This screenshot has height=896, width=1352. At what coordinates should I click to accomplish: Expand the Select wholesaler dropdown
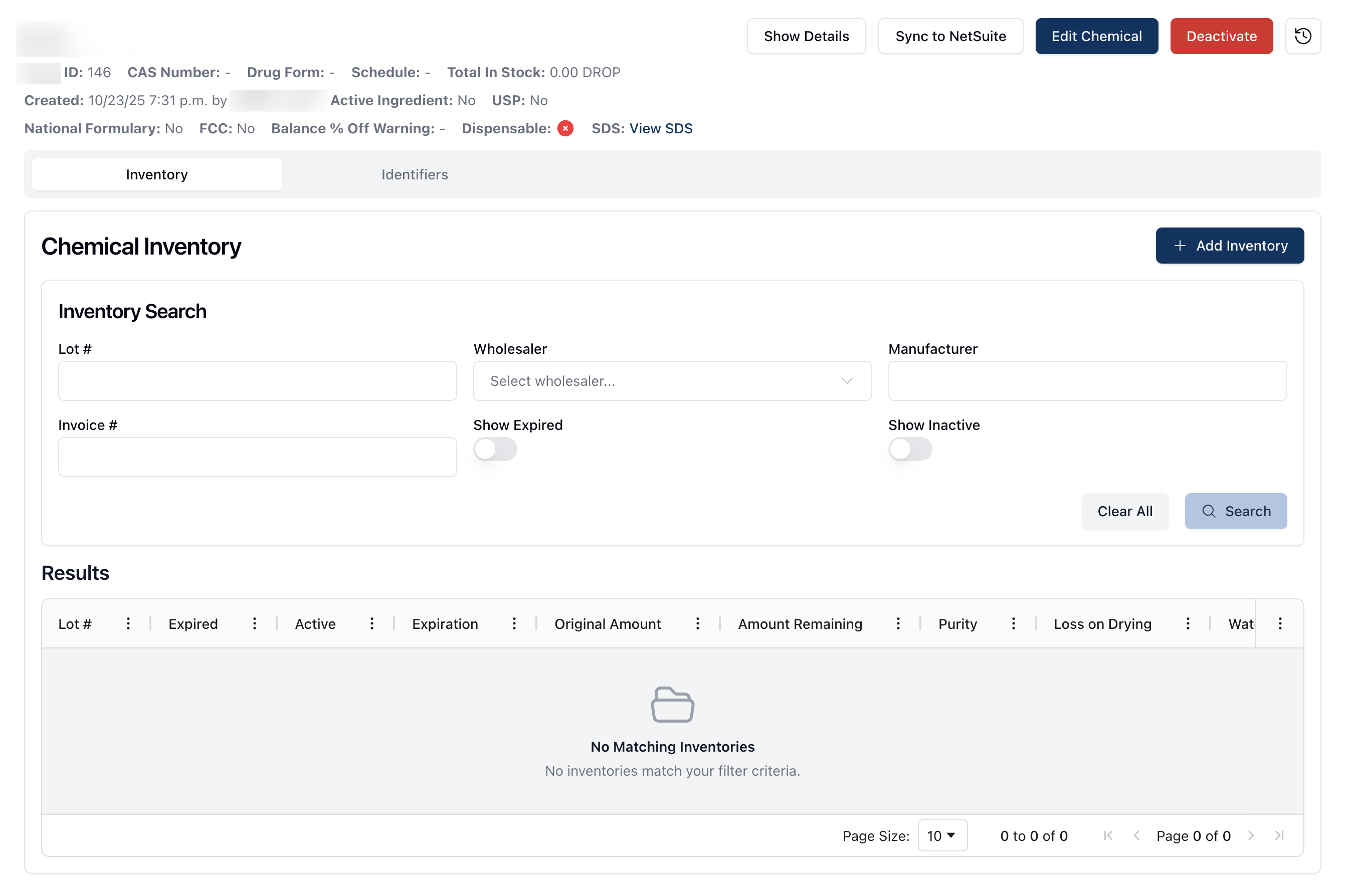coord(672,380)
